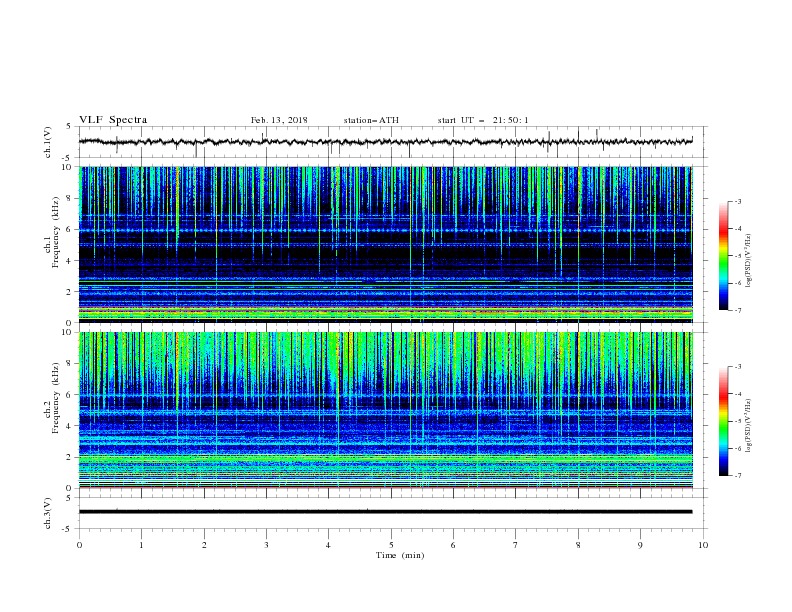Click the "ch.1(V)" waveform axis label
Viewport: 792px width, 612px height.
coord(48,142)
